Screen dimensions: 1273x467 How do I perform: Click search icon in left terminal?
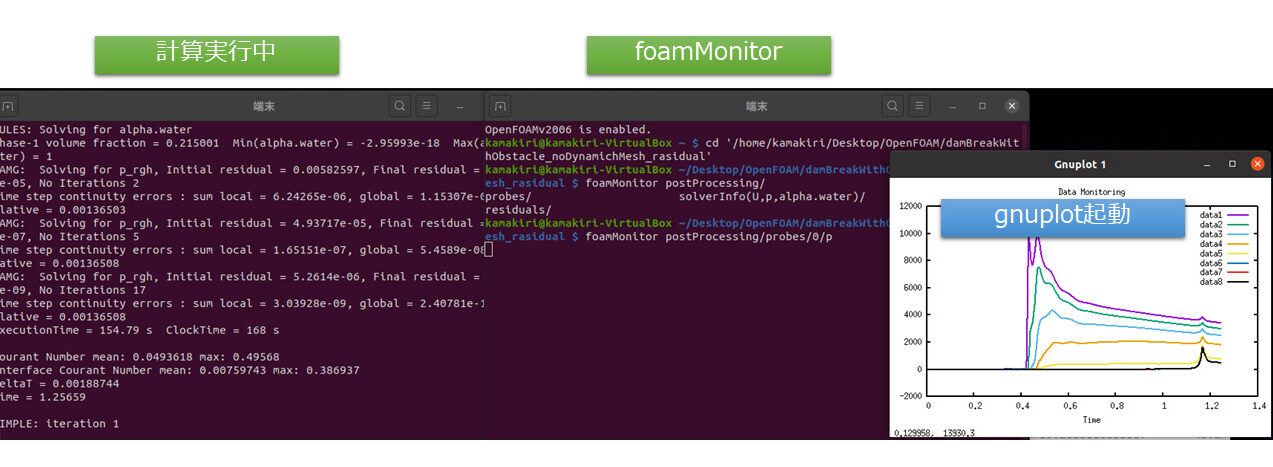coord(400,106)
